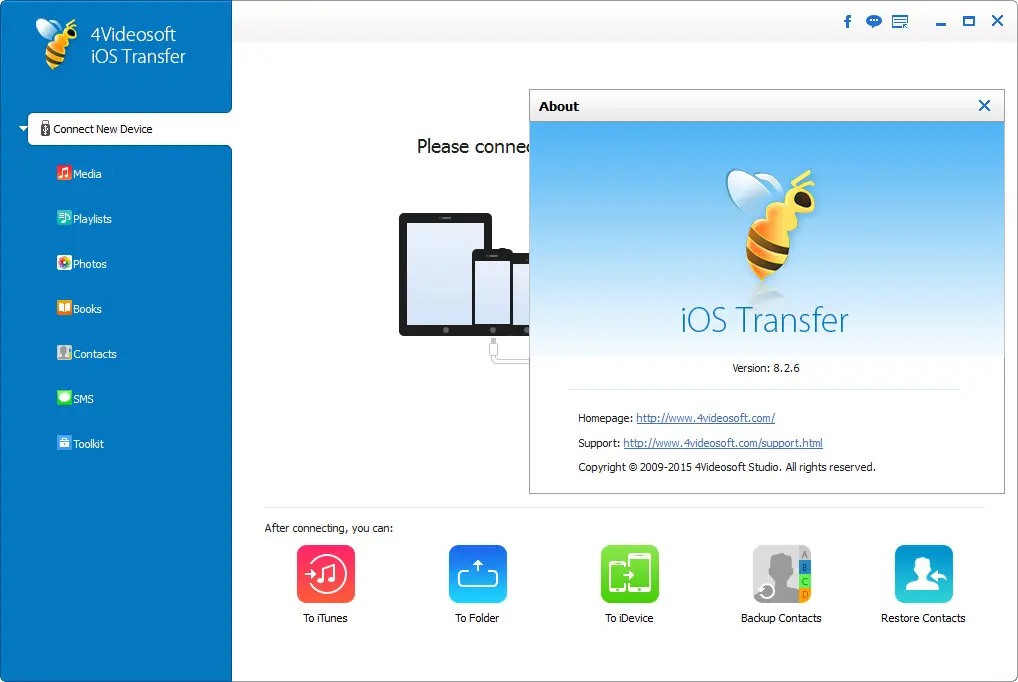The width and height of the screenshot is (1018, 682).
Task: Close the About dialog
Action: 984,106
